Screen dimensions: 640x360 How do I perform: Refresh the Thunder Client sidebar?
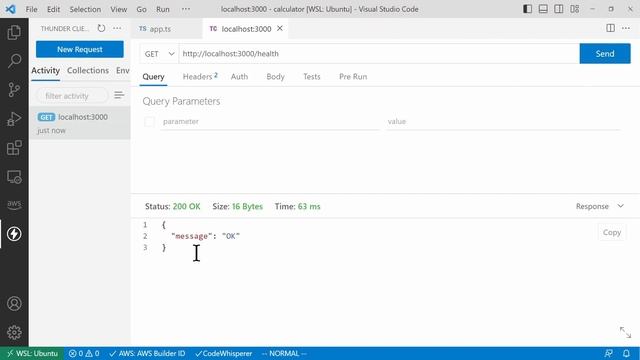(101, 28)
